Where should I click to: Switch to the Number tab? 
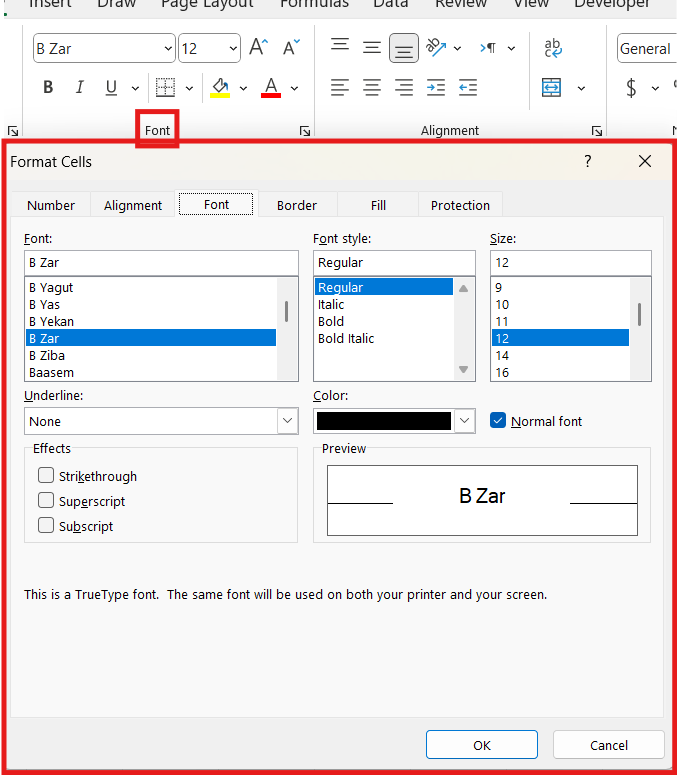click(x=51, y=205)
